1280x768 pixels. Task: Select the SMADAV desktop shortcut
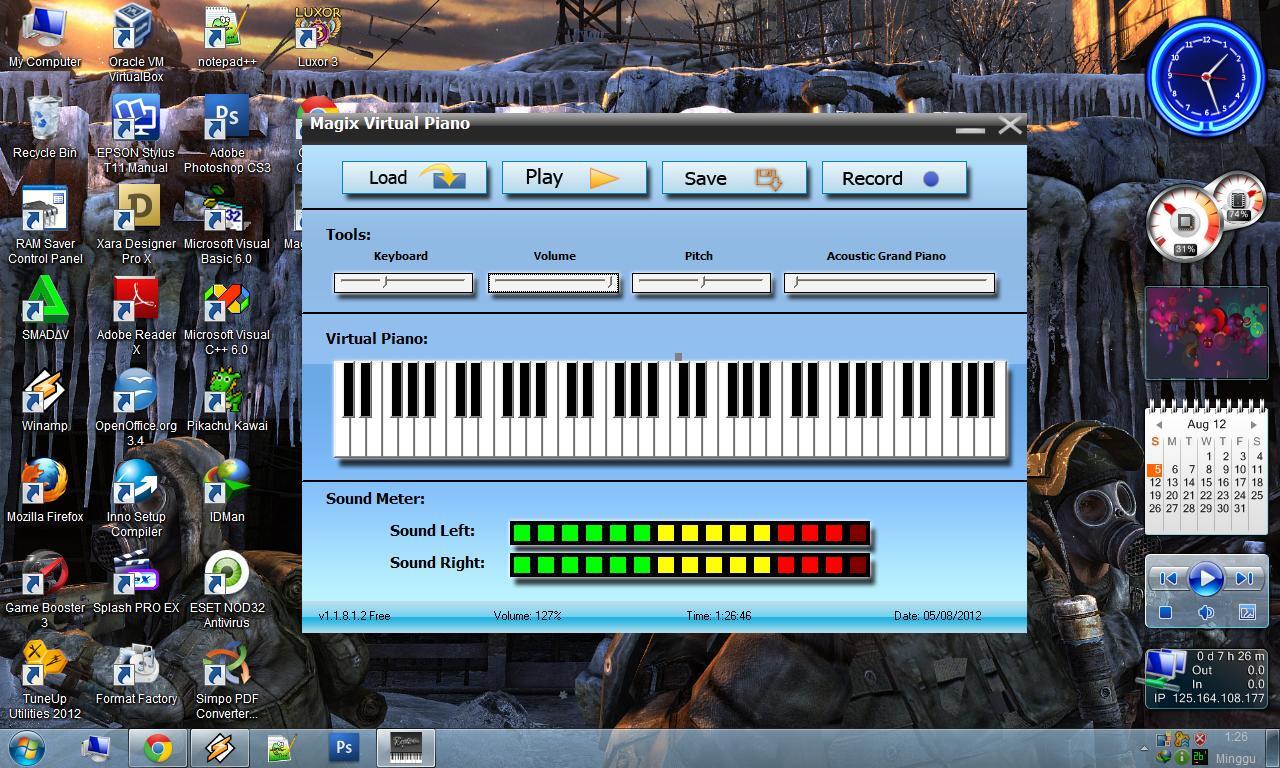(44, 309)
